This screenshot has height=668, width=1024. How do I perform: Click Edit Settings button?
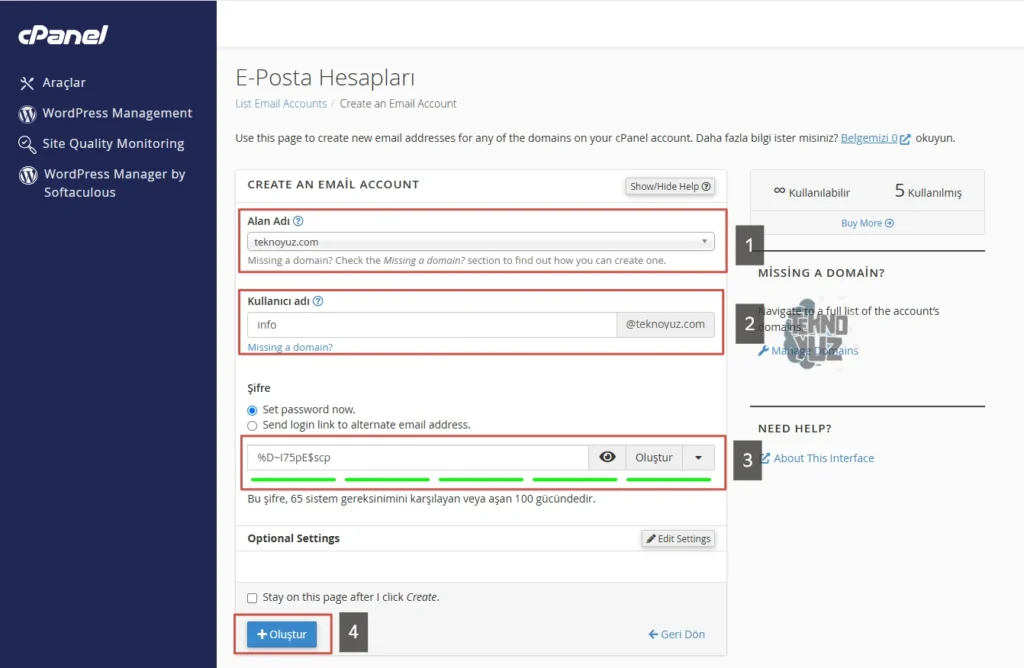click(x=678, y=539)
